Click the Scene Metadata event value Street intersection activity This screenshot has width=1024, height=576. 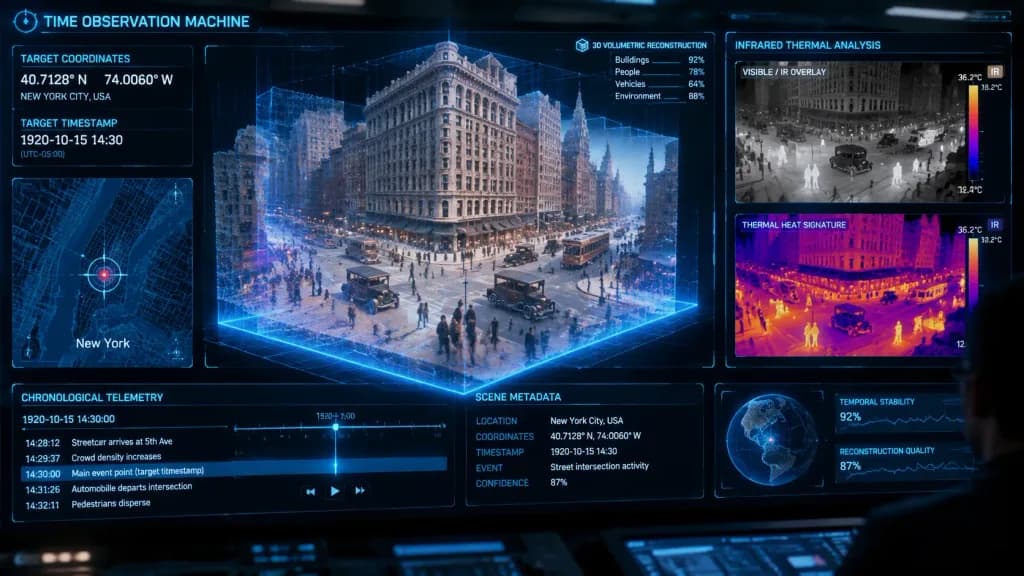[600, 466]
